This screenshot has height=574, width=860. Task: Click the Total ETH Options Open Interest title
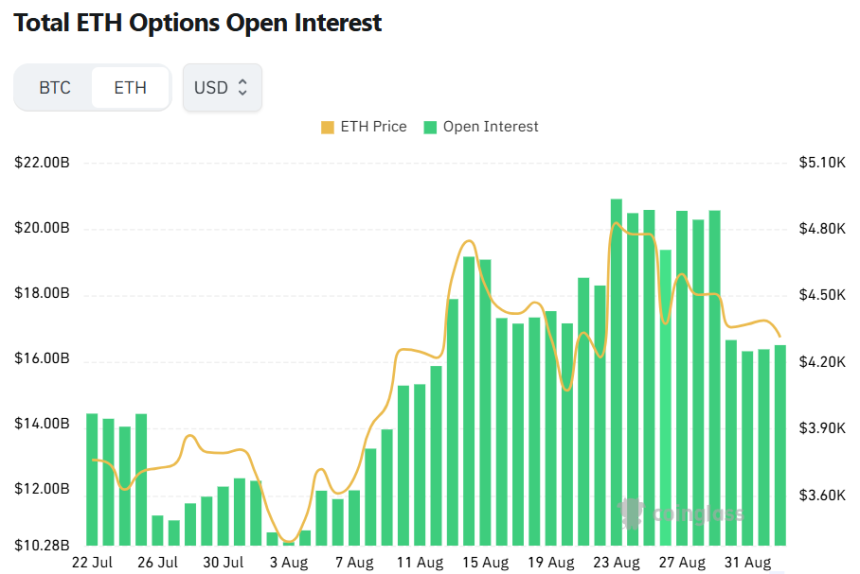[197, 22]
